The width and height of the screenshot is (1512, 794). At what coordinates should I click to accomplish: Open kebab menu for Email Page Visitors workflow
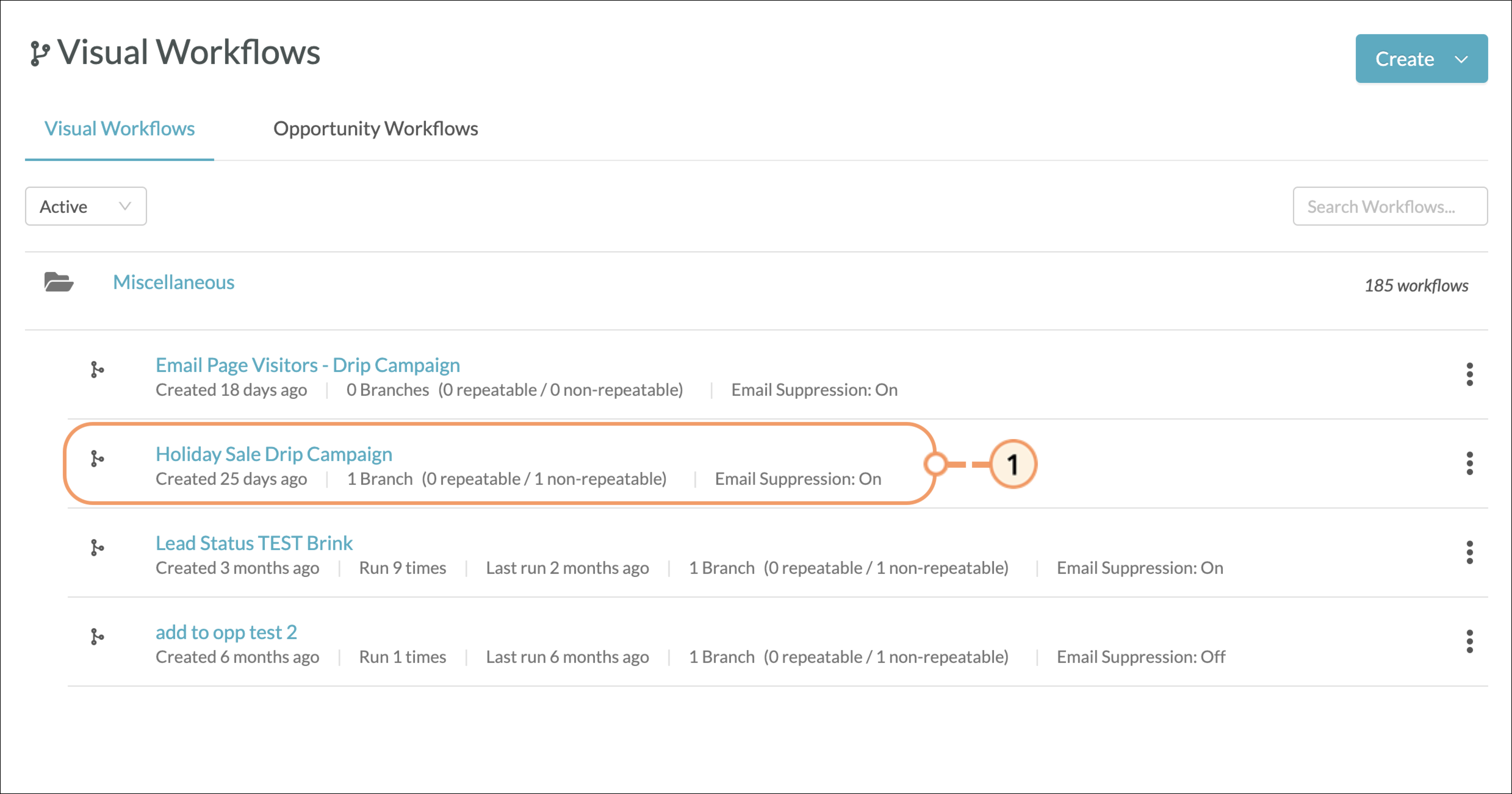1470,374
